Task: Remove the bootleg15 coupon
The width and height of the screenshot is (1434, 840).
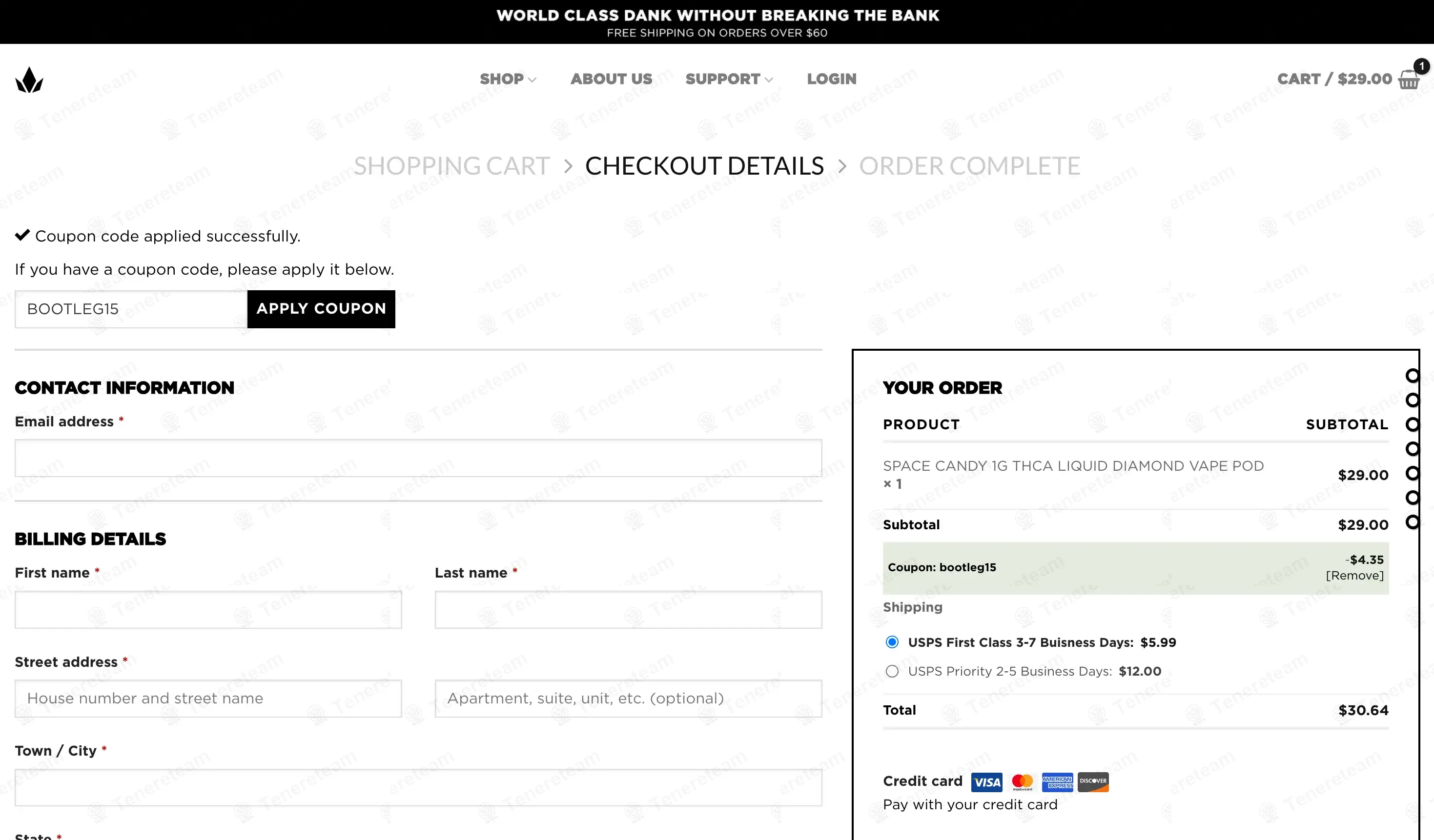Action: [x=1354, y=576]
